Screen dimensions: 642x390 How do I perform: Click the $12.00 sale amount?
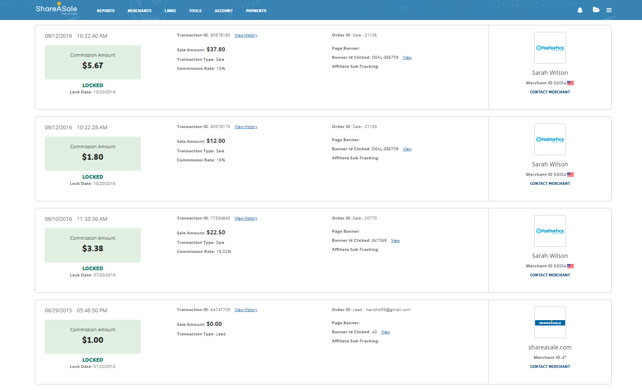click(216, 141)
